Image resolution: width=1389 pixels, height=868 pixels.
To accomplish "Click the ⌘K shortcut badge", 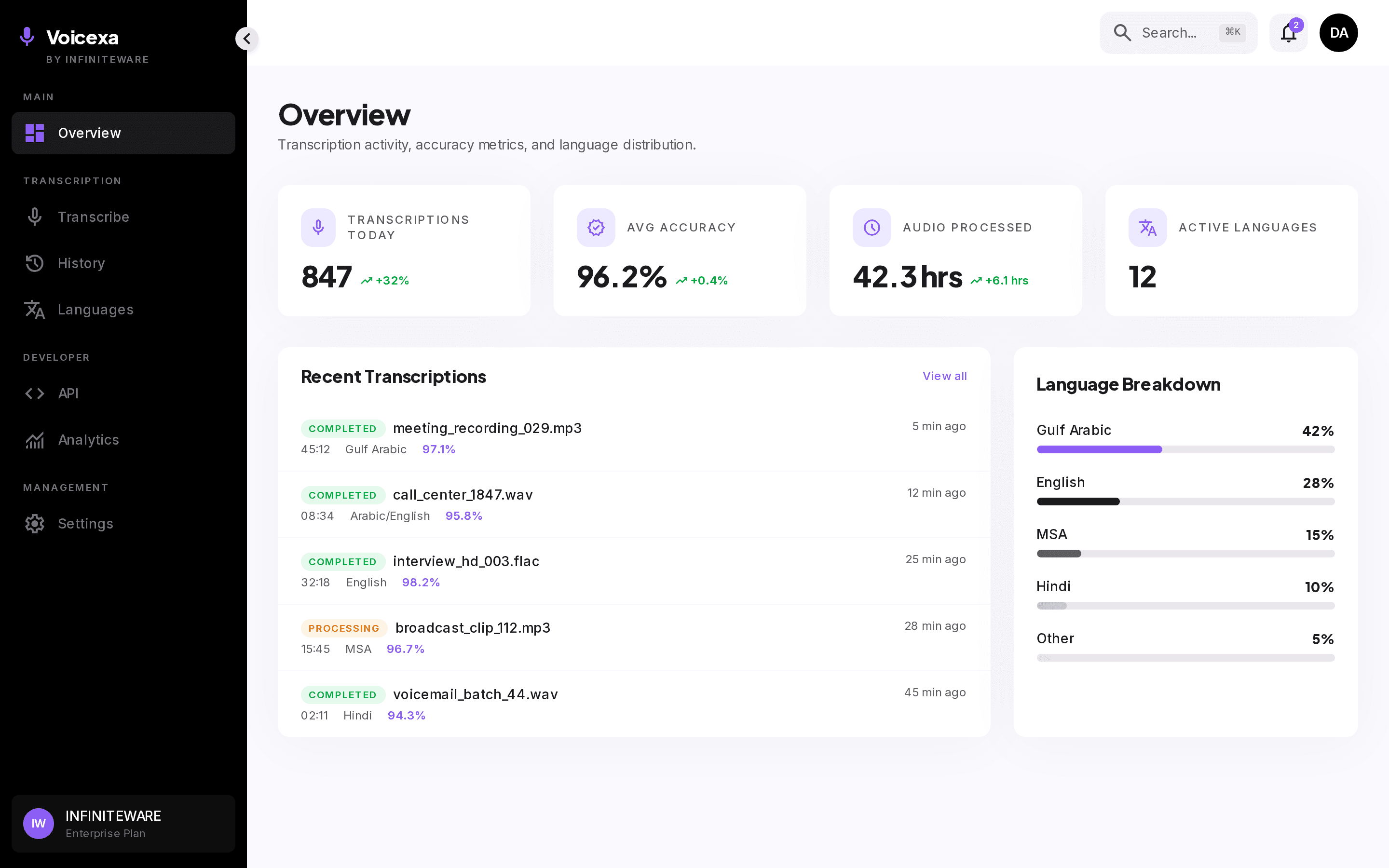I will point(1232,32).
